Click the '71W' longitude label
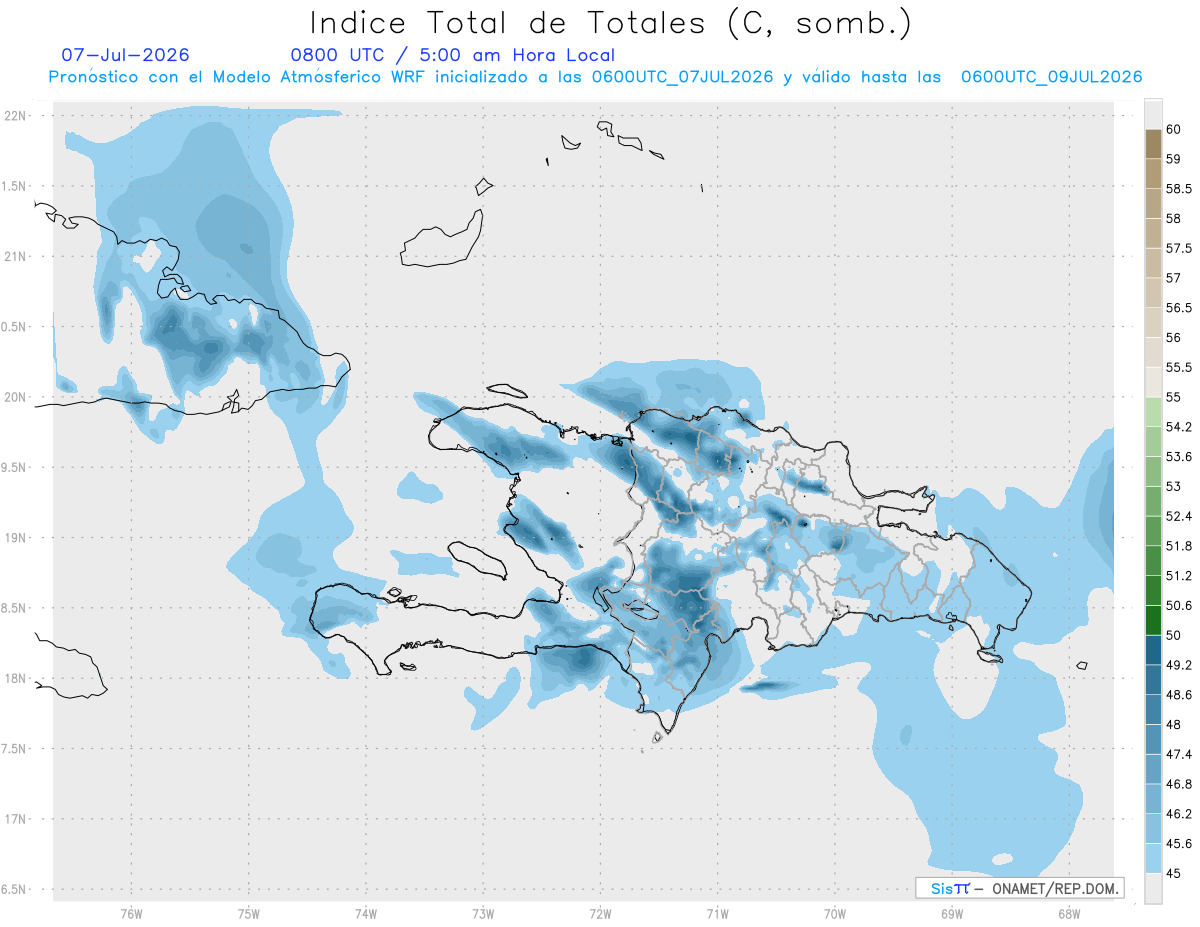 (717, 914)
